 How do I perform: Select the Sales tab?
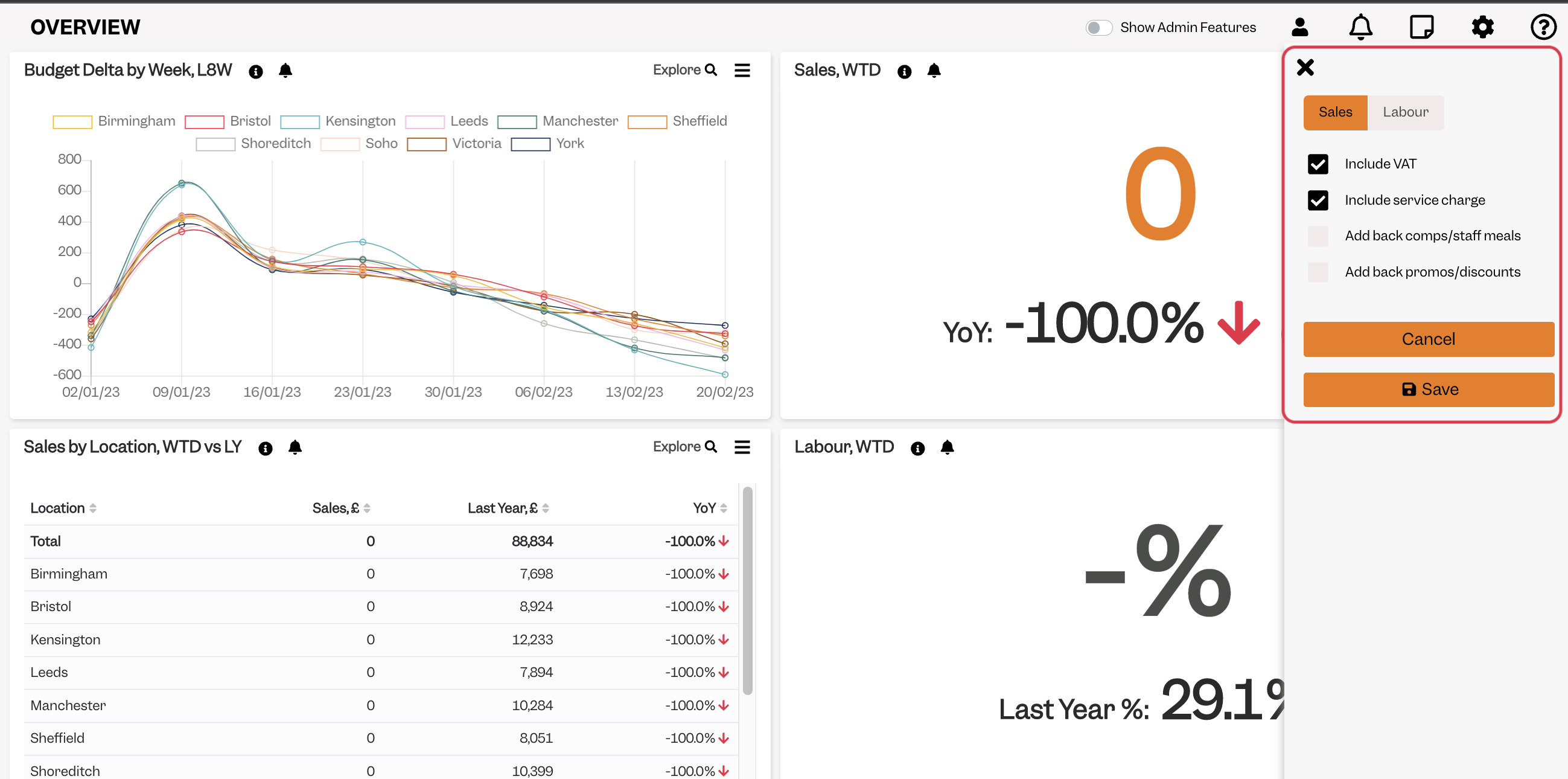click(1335, 112)
